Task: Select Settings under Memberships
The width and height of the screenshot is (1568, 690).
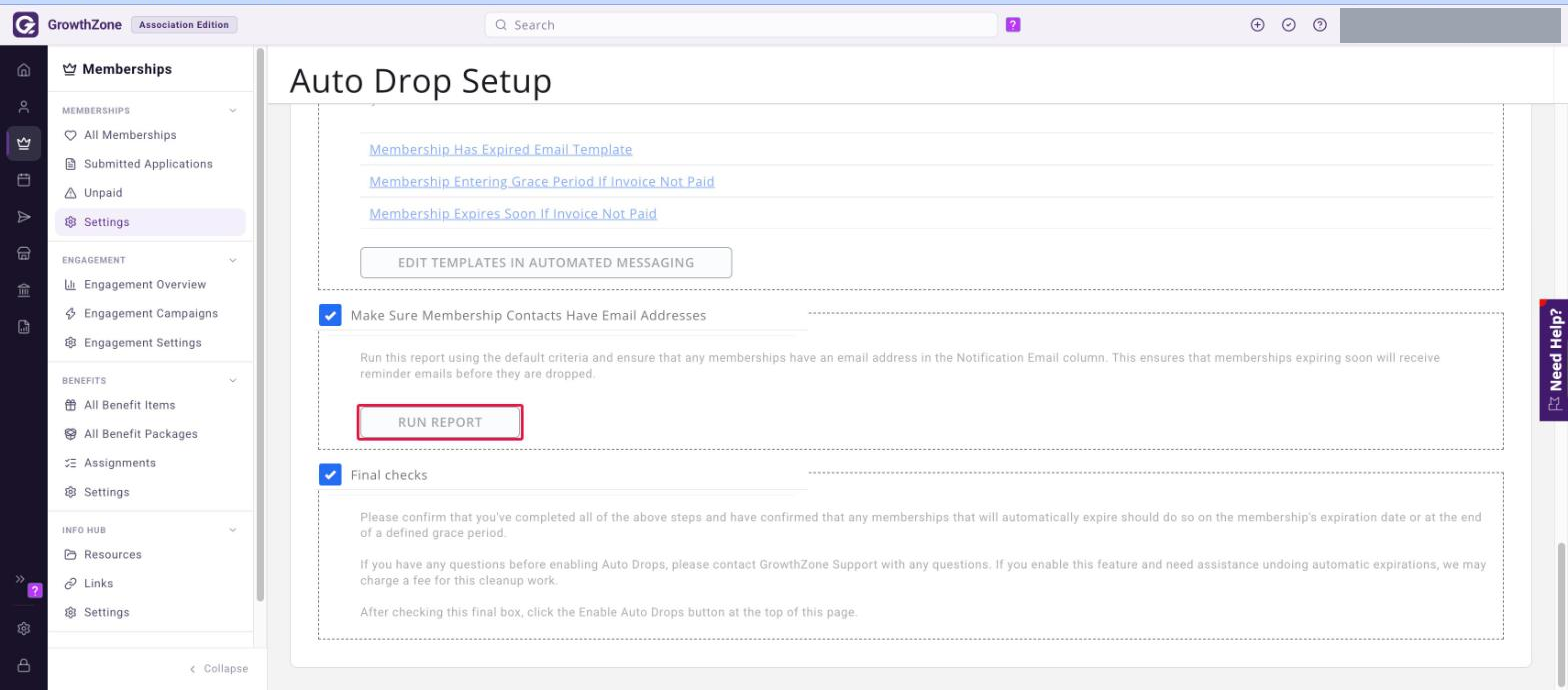Action: point(150,222)
